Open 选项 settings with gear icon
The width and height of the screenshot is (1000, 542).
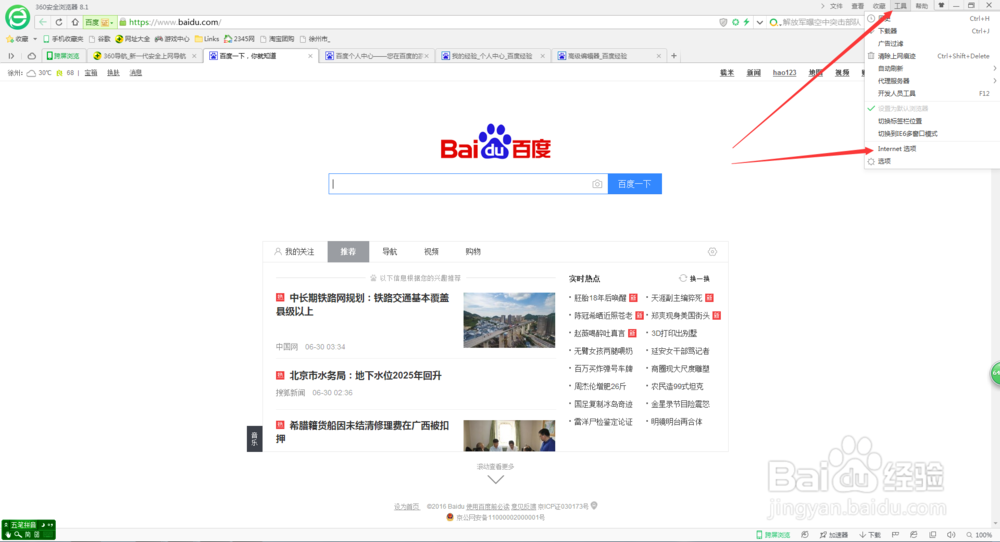pos(932,161)
